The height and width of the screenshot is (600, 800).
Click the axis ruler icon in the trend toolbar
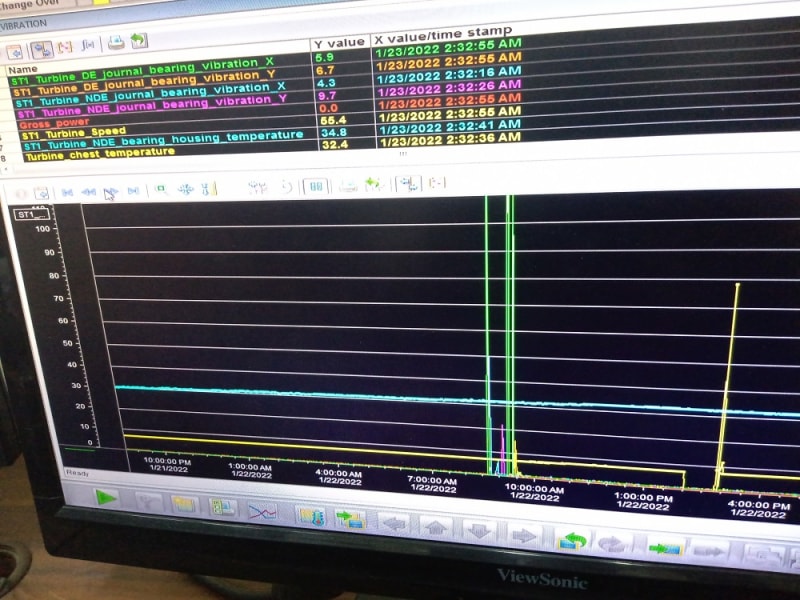point(209,189)
